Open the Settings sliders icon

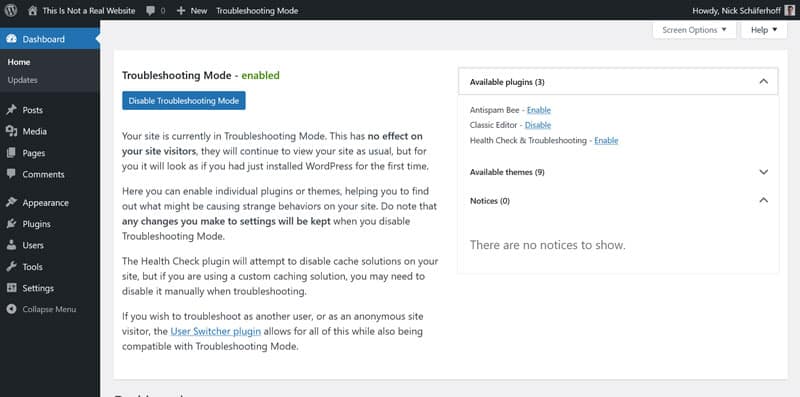coord(11,288)
